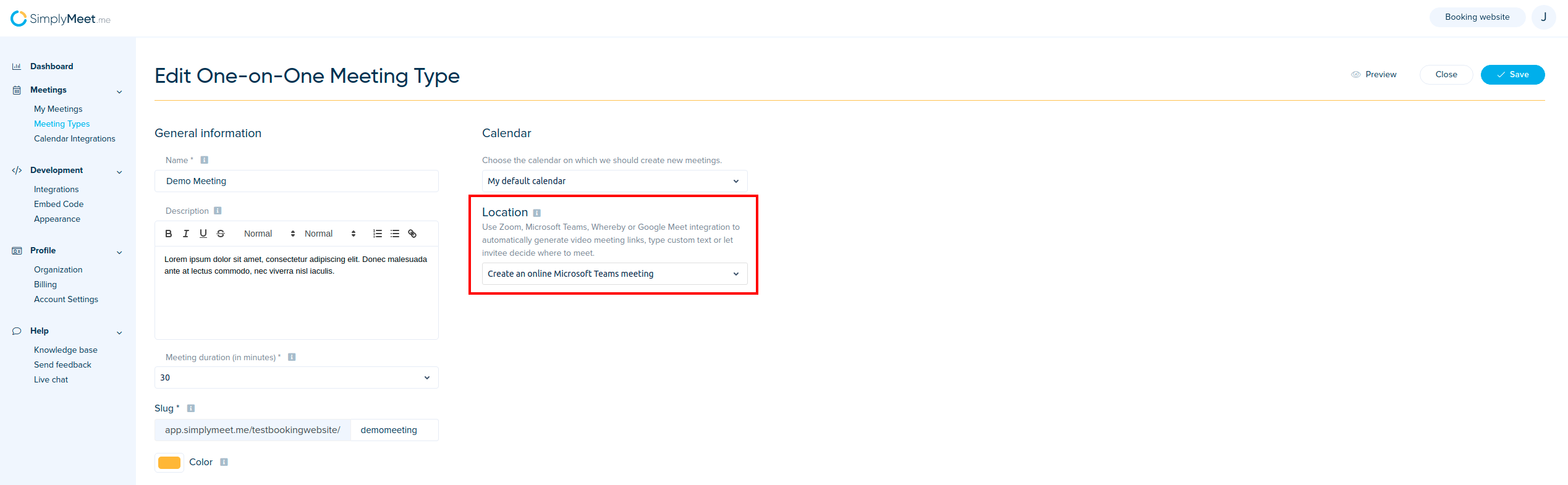Apply italic formatting in description toolbar
This screenshot has width=1568, height=485.
185,234
